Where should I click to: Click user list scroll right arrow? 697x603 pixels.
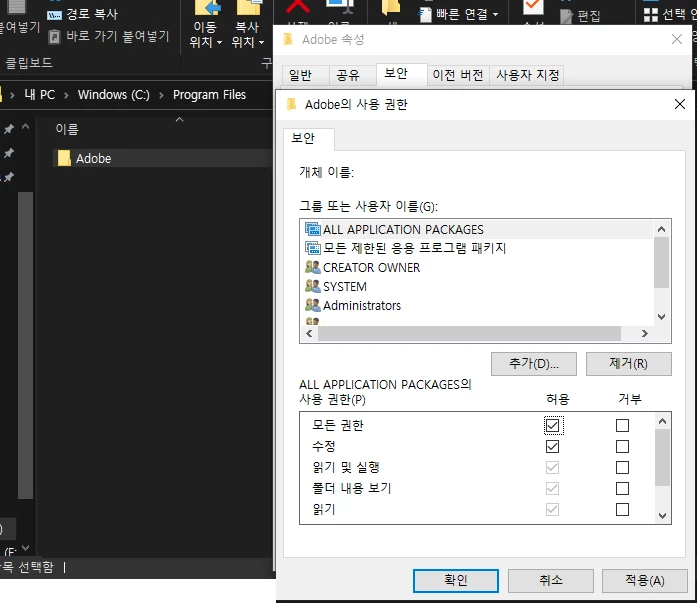[645, 333]
